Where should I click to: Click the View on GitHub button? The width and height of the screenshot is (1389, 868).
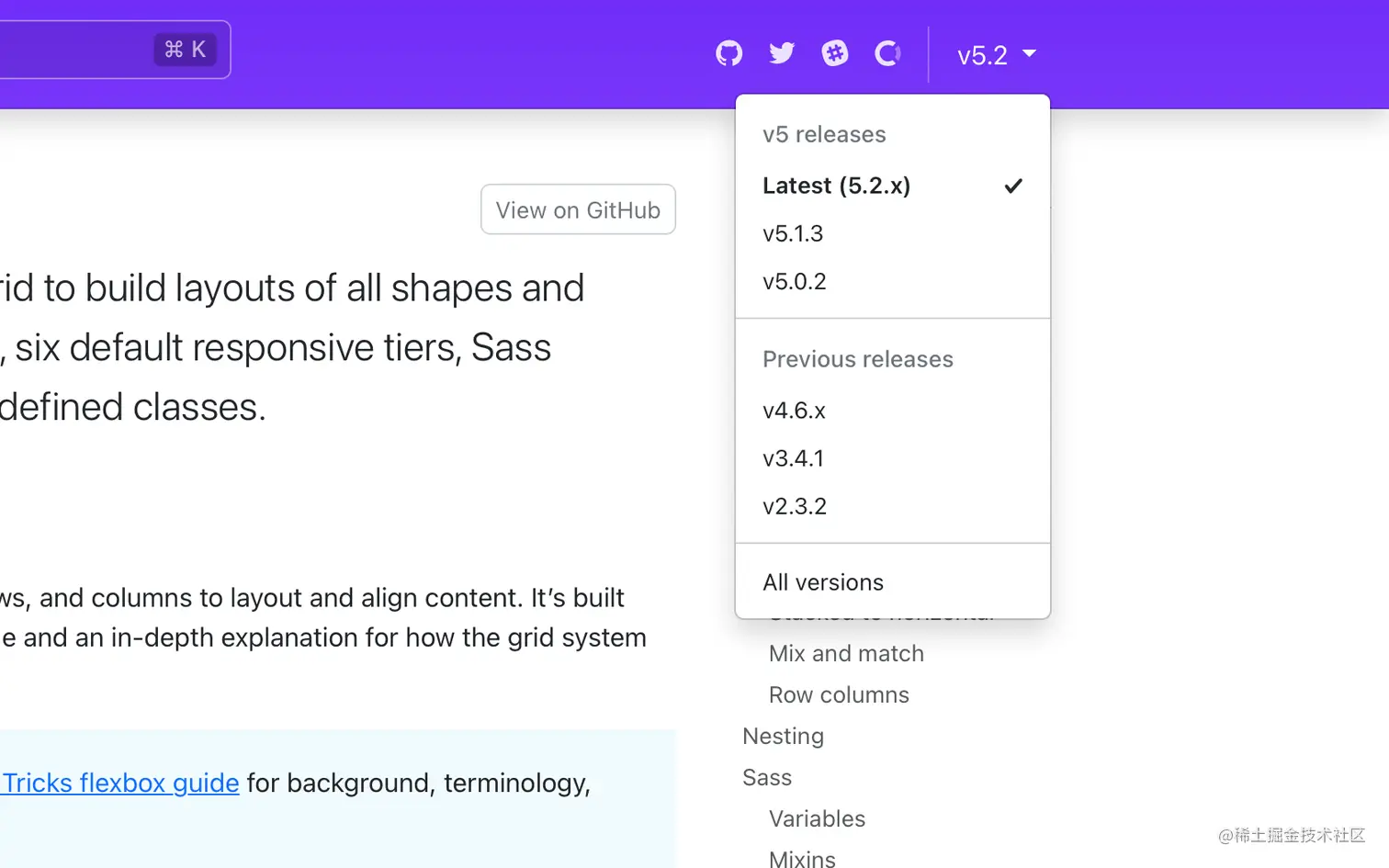click(x=577, y=209)
